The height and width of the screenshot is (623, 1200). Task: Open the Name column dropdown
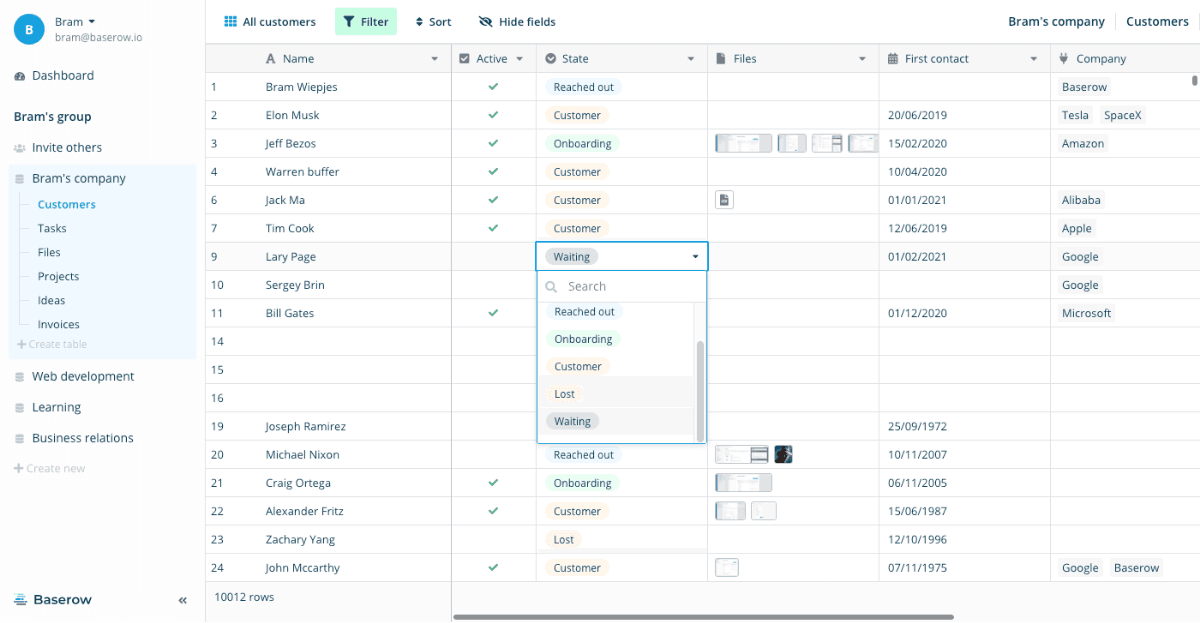coord(436,58)
